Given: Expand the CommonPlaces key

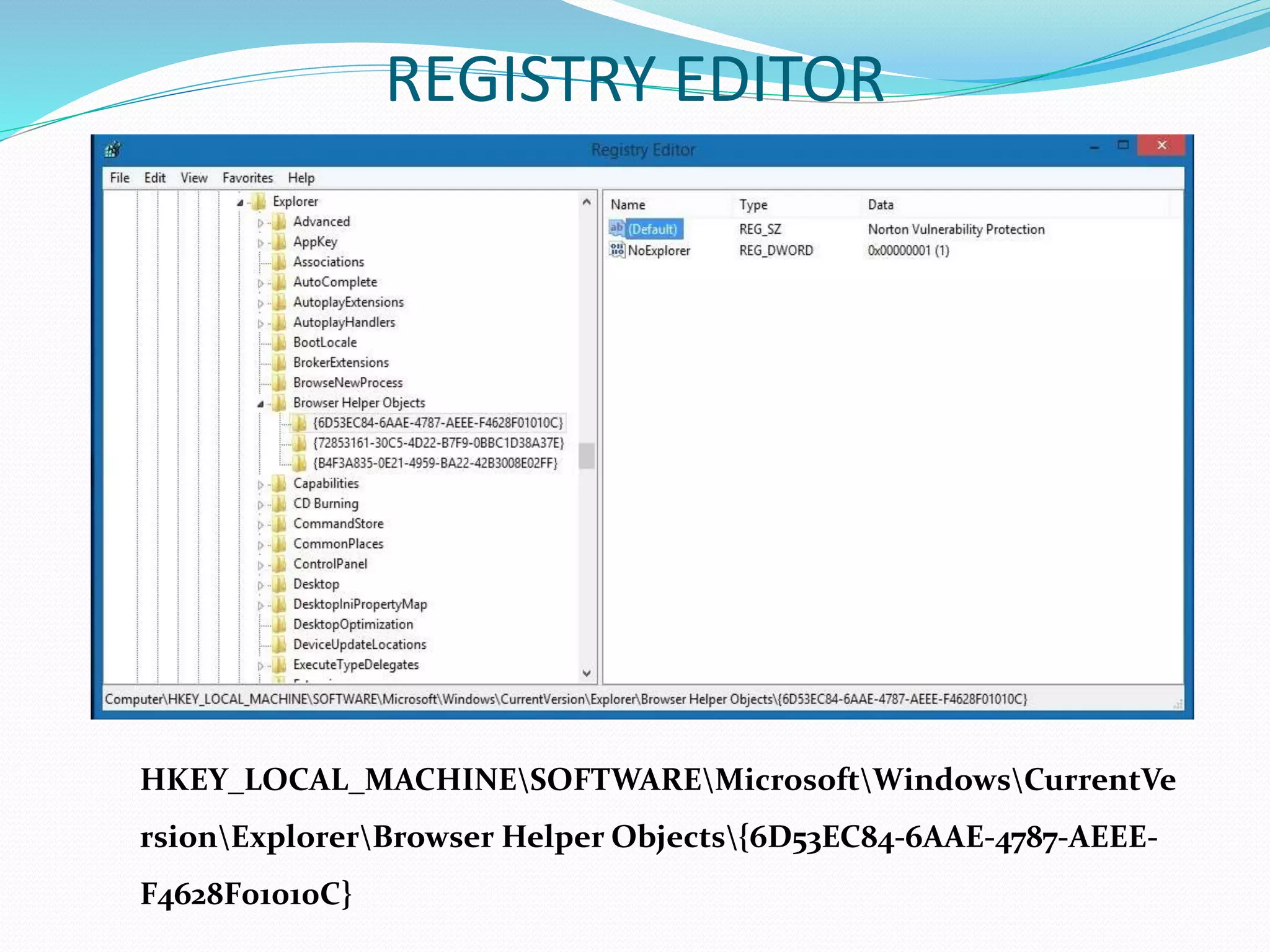Looking at the screenshot, I should coord(260,545).
